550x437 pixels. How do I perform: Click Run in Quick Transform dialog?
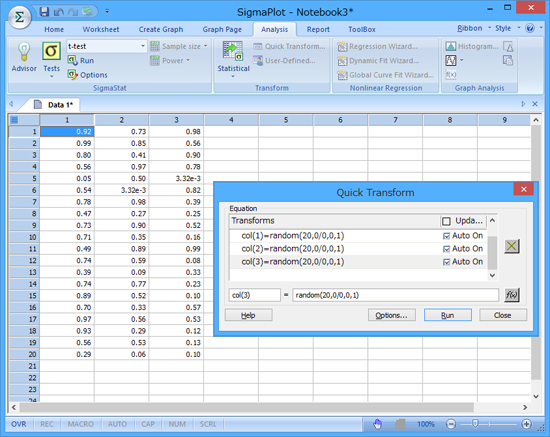coord(448,315)
